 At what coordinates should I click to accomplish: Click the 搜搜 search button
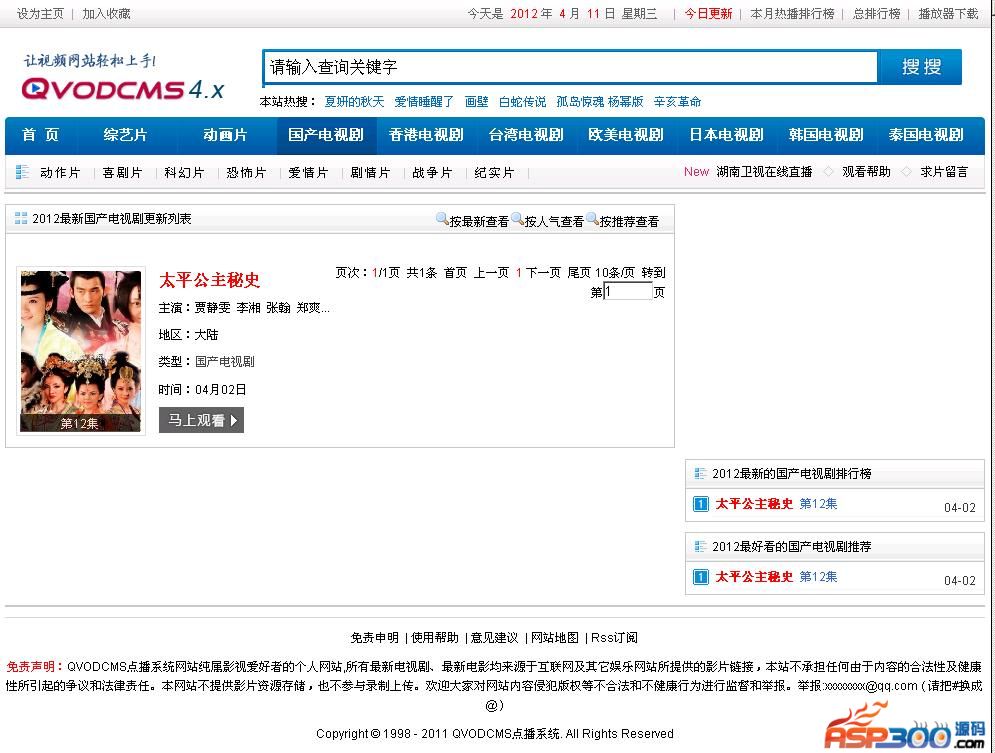tap(921, 67)
